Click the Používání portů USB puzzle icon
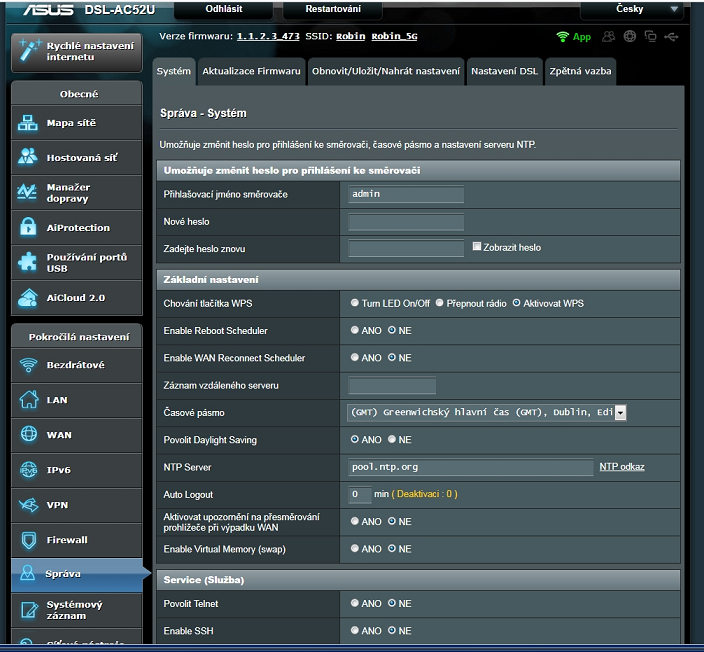Screen dimensions: 704x652 pos(28,263)
